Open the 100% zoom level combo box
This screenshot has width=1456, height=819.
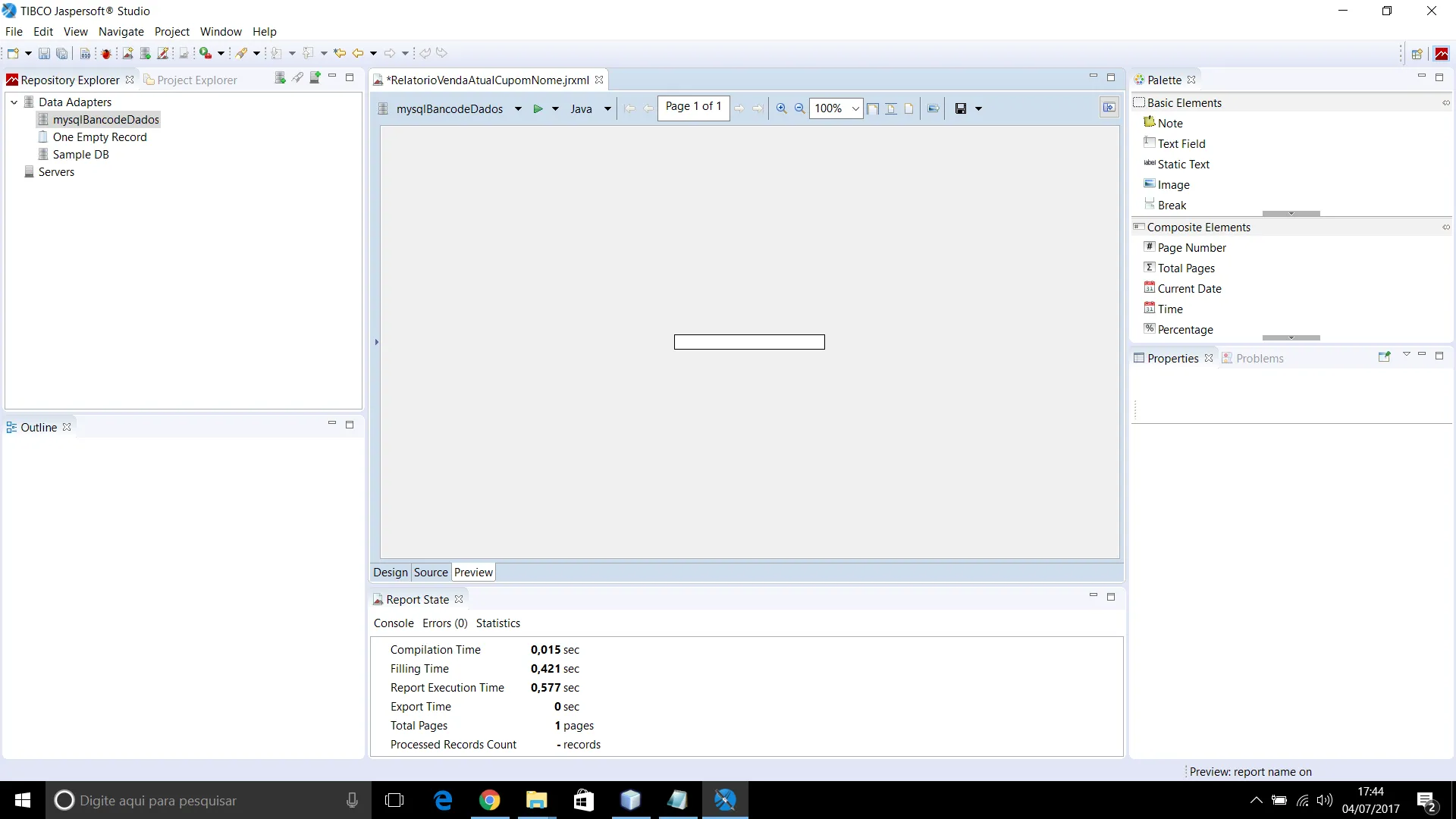[x=855, y=108]
